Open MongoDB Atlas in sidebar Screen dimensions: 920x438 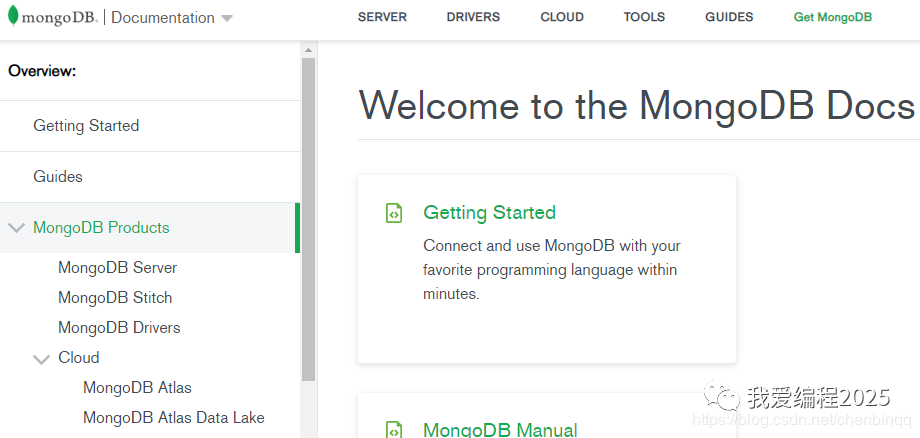pos(137,388)
